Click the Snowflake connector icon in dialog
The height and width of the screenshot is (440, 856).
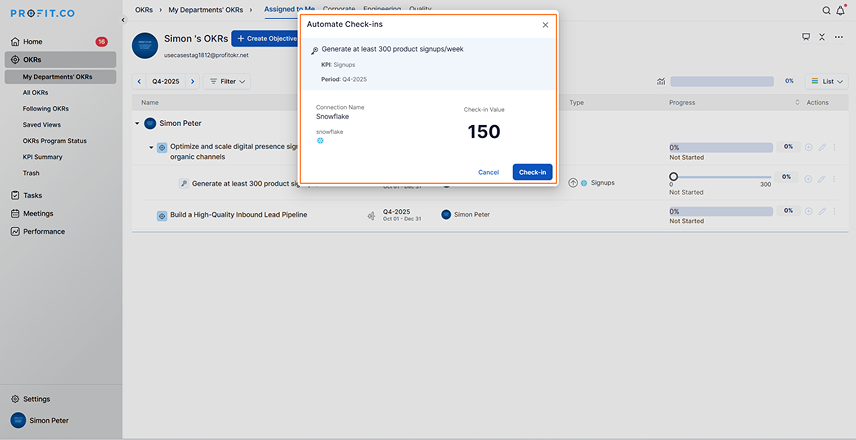(320, 140)
